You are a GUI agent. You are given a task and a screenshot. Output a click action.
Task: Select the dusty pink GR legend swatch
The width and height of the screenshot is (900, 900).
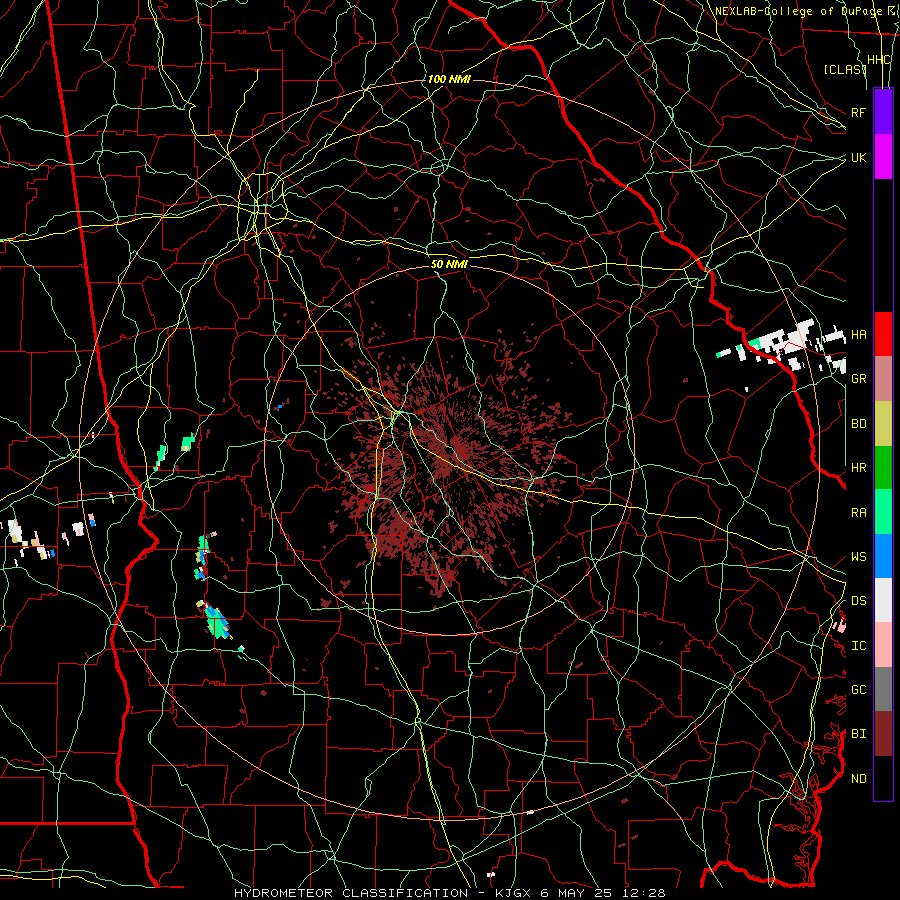coord(883,379)
